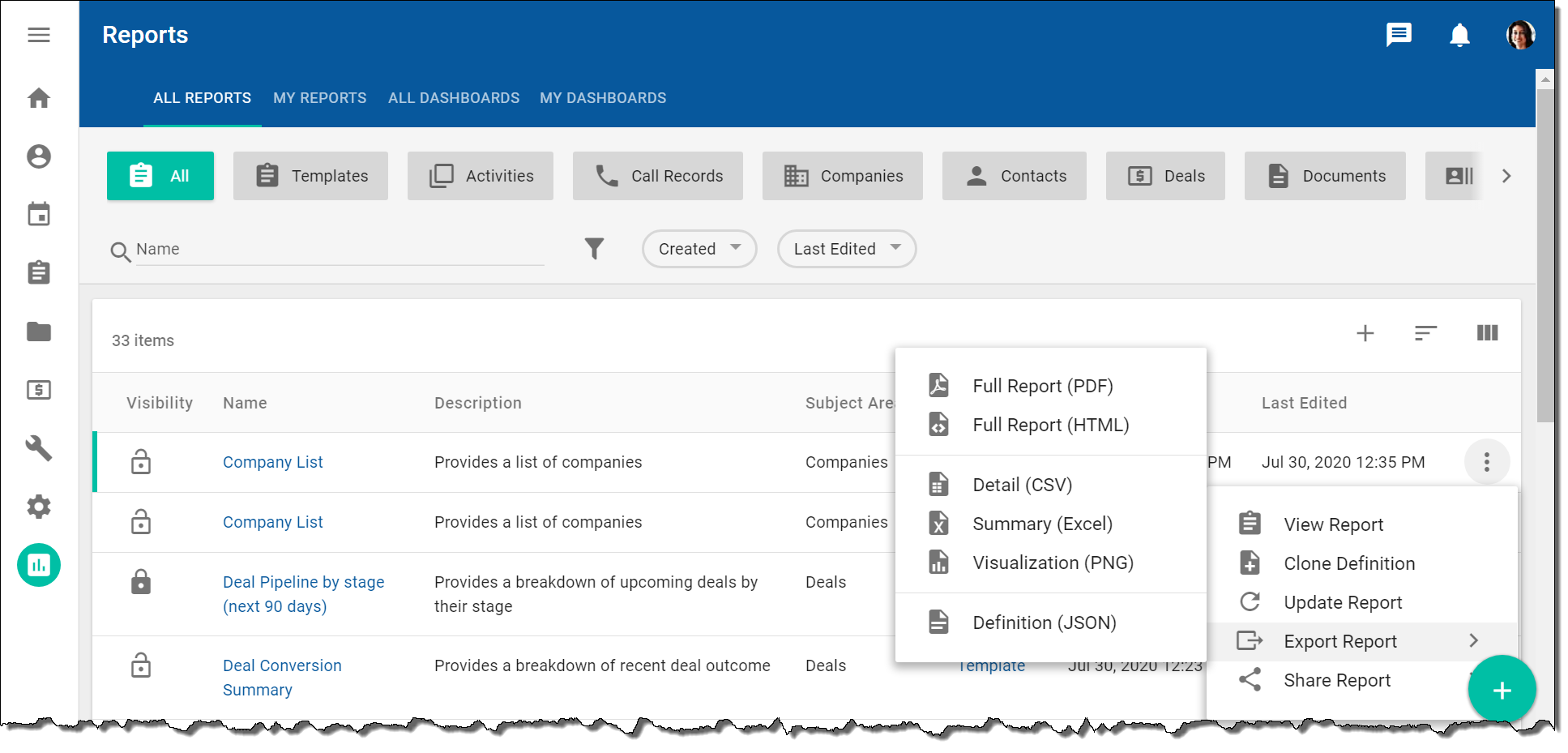
Task: Click the filter funnel icon
Action: 594,249
